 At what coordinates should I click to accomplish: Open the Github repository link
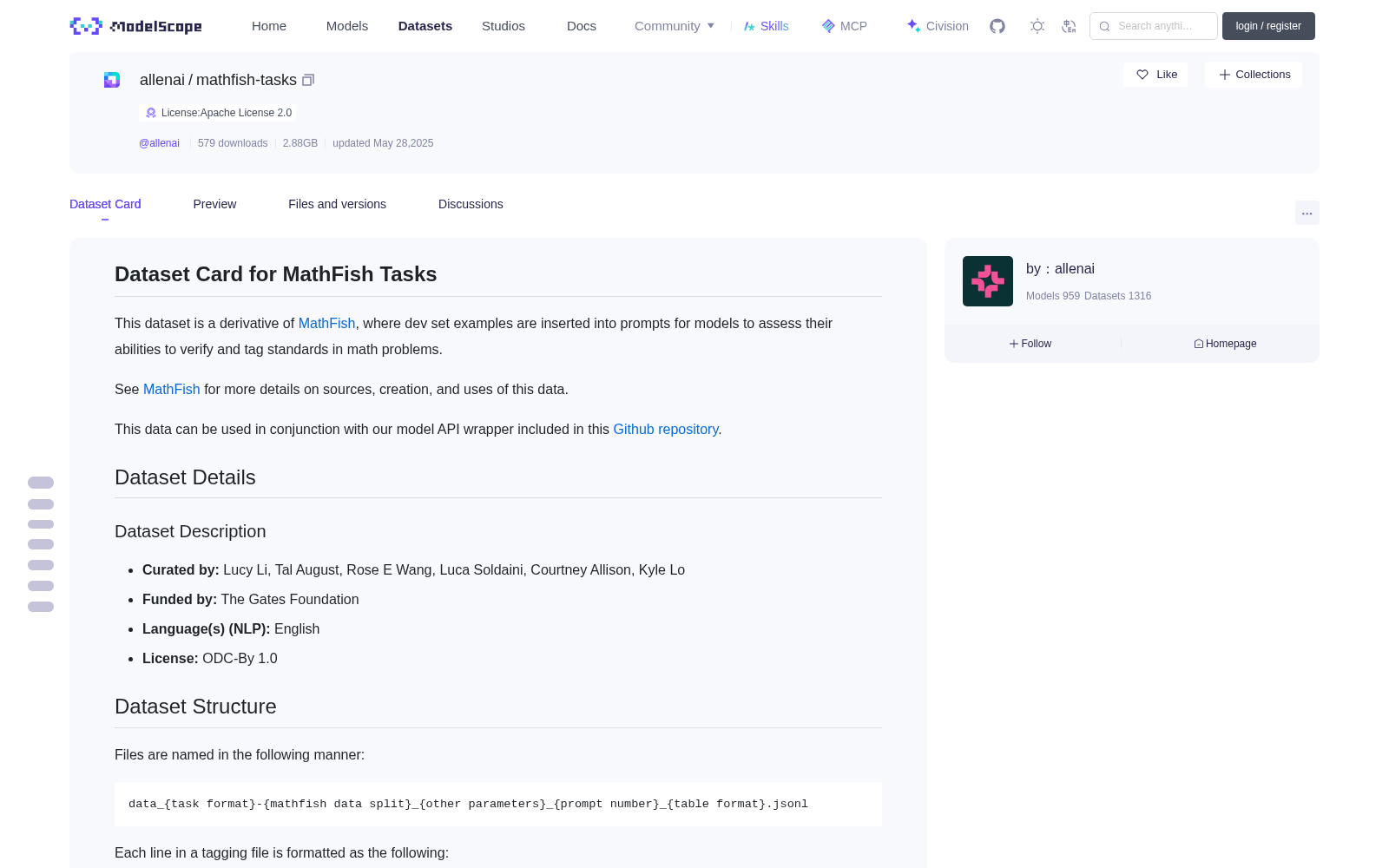pos(666,429)
